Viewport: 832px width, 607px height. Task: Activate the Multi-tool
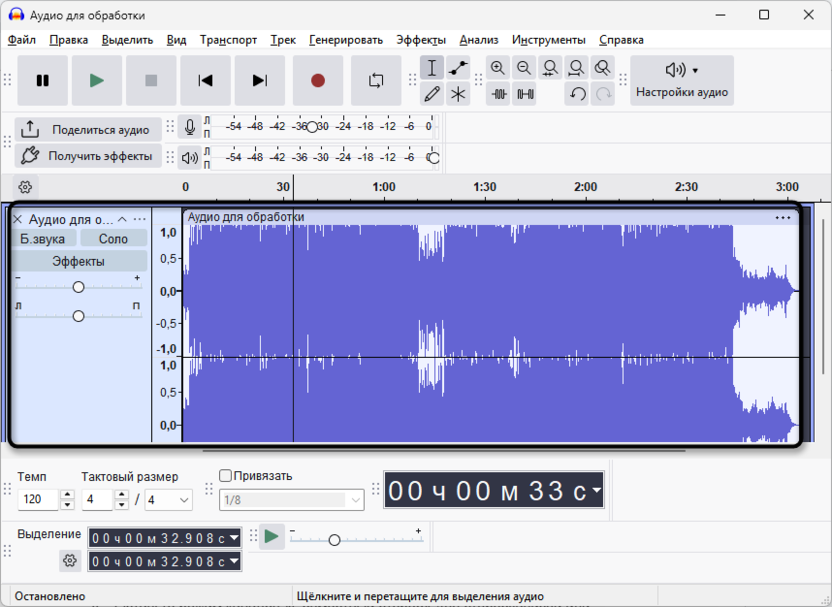(x=457, y=94)
